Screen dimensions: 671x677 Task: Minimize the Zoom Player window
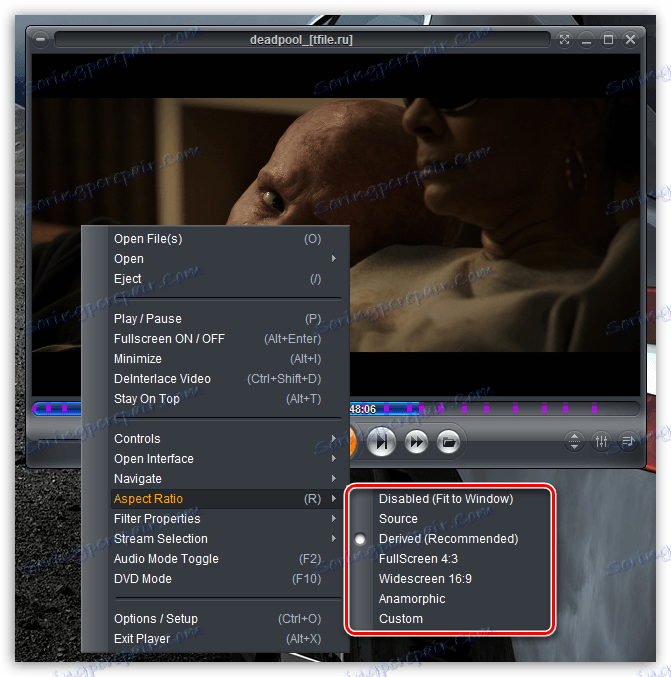pos(586,40)
